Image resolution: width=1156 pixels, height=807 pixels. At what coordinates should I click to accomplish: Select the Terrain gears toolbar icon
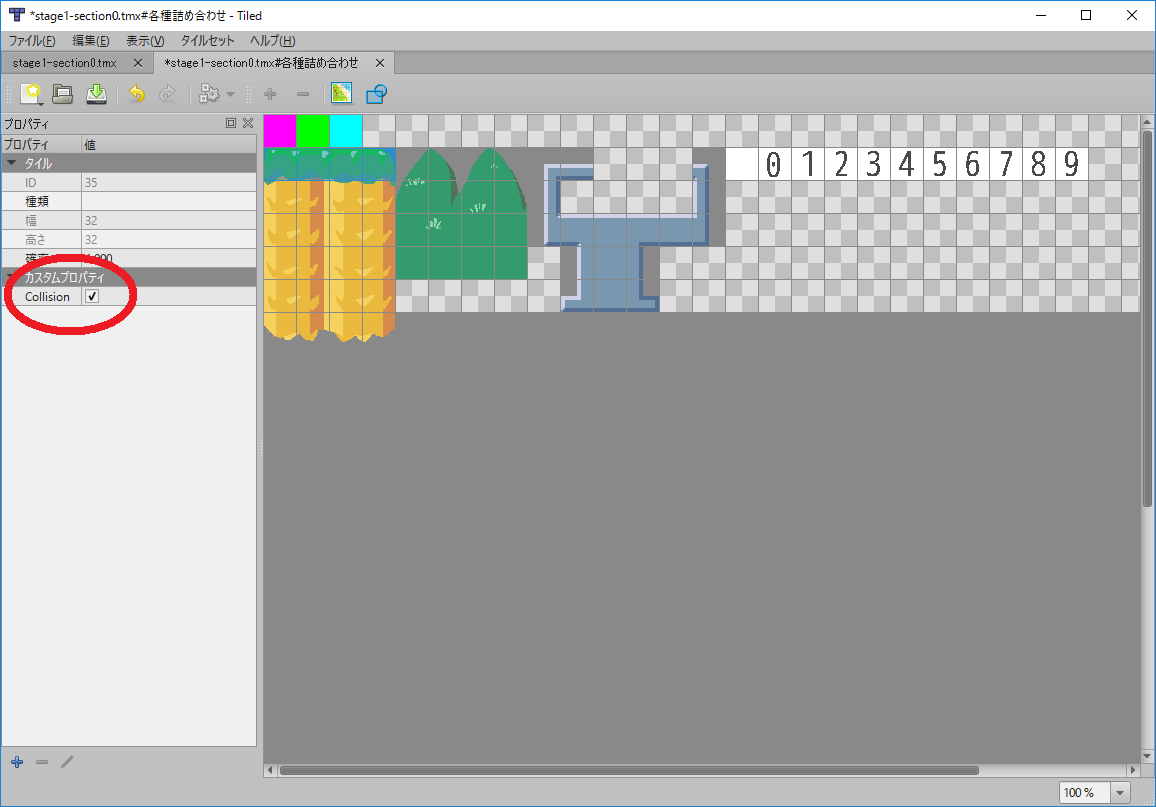click(211, 93)
